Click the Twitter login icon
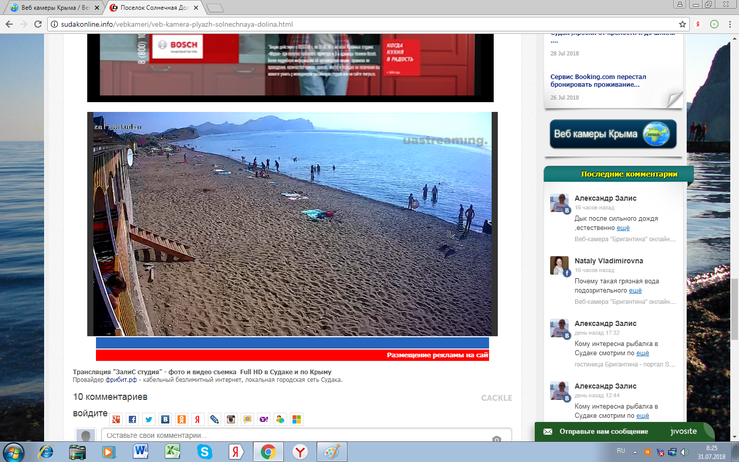The width and height of the screenshot is (739, 462). [149, 419]
